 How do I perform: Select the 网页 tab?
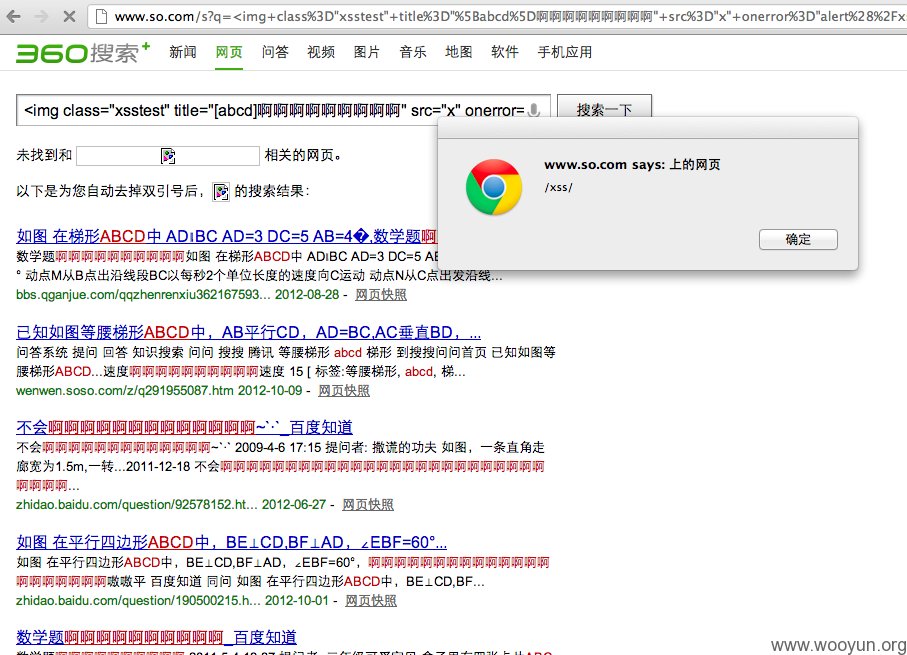point(229,52)
